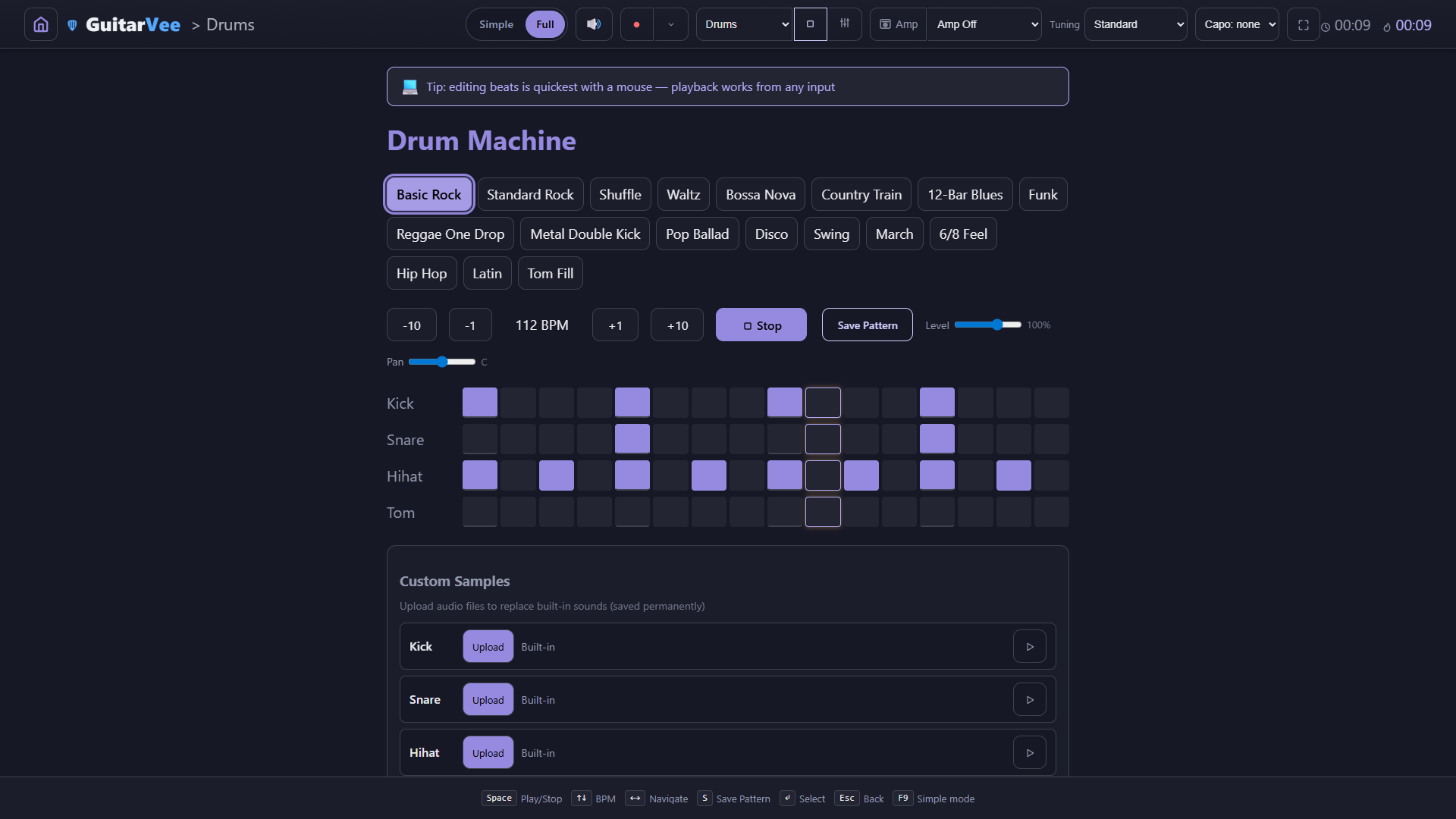Click the Save Pattern button
Viewport: 1456px width, 819px height.
[x=868, y=325]
